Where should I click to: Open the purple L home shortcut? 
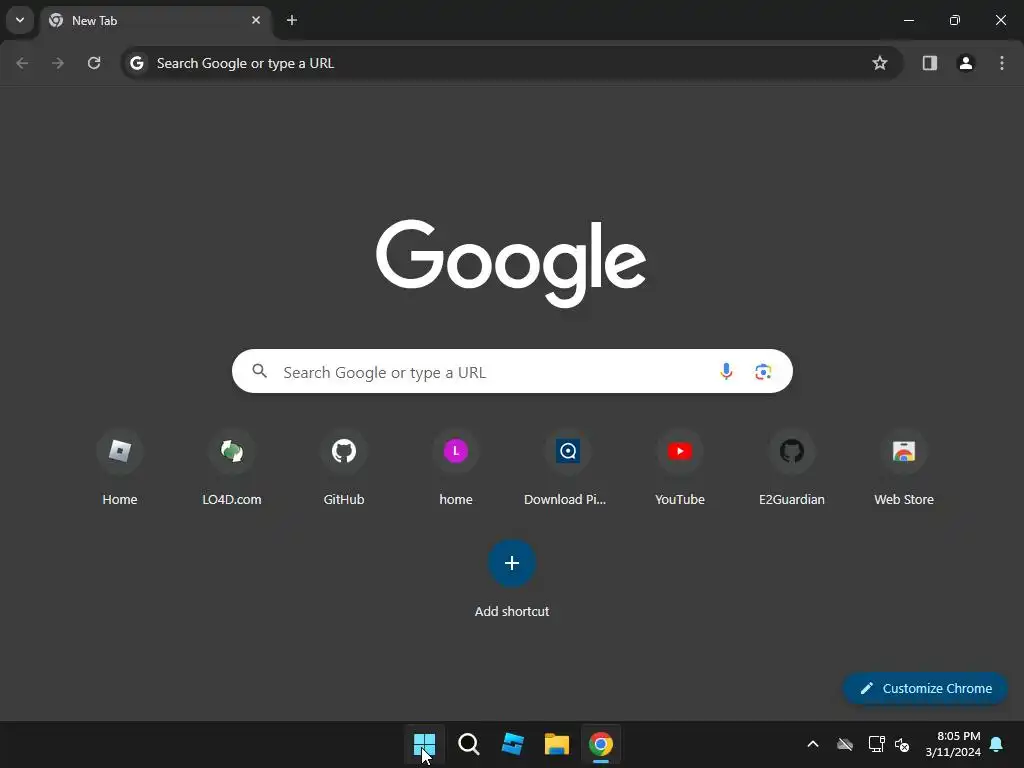[456, 451]
